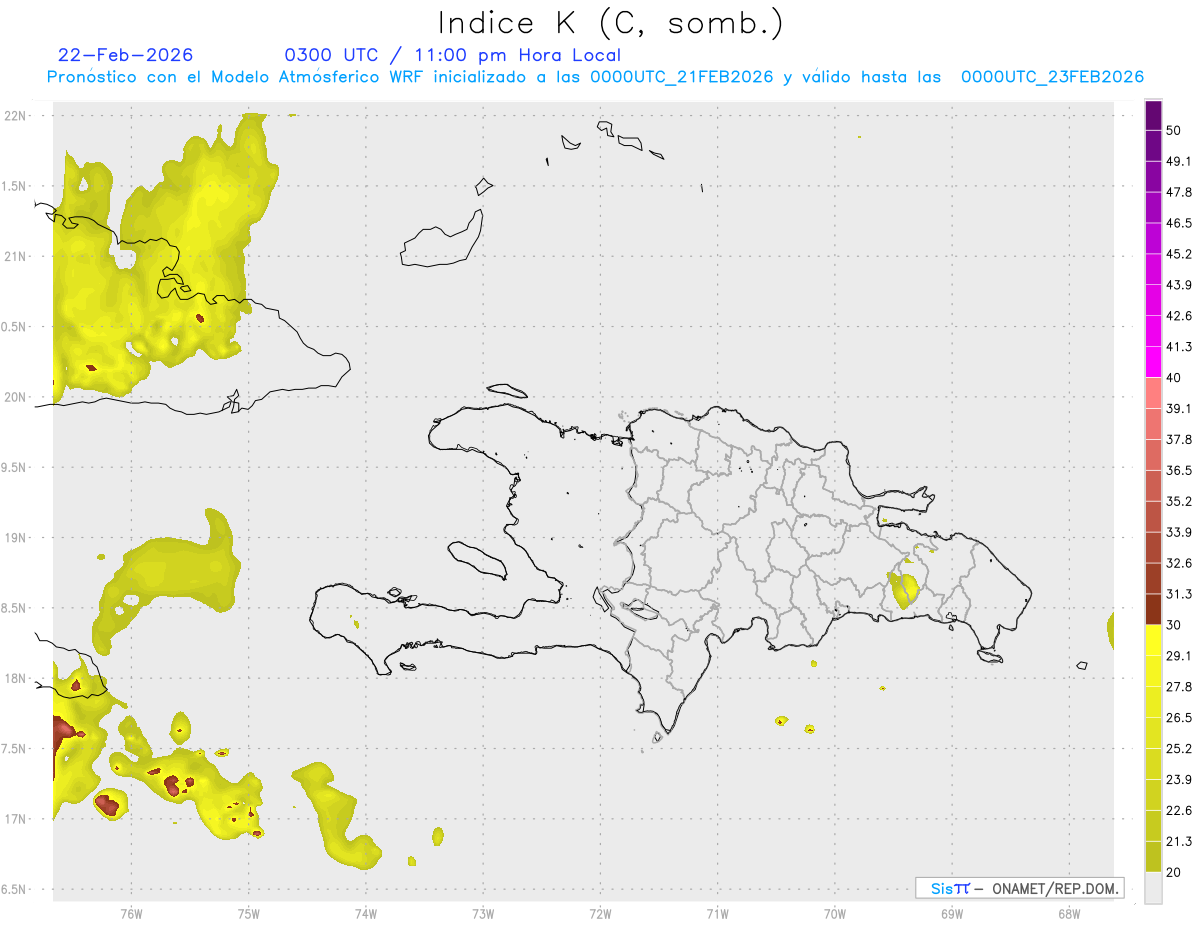Image resolution: width=1200 pixels, height=927 pixels.
Task: Click the yellow shaded patch over eastern Dominican Republic
Action: pyautogui.click(x=903, y=589)
